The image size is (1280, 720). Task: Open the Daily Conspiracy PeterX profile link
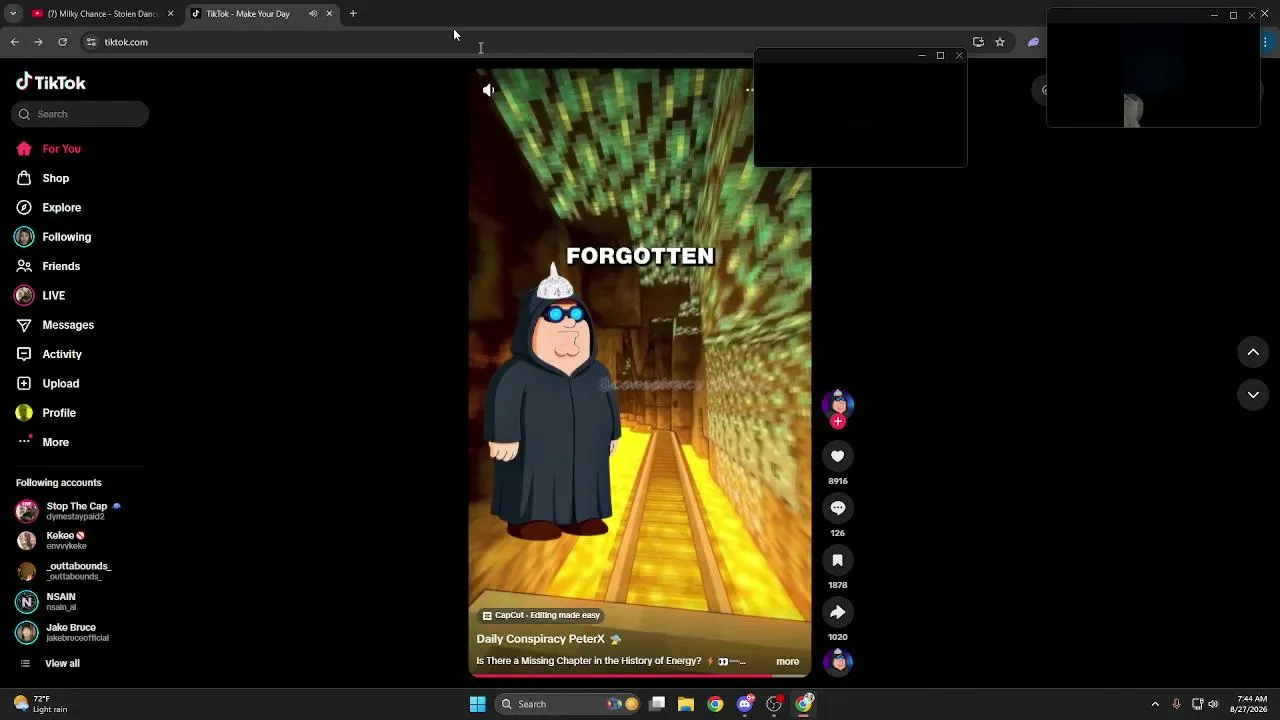coord(540,639)
